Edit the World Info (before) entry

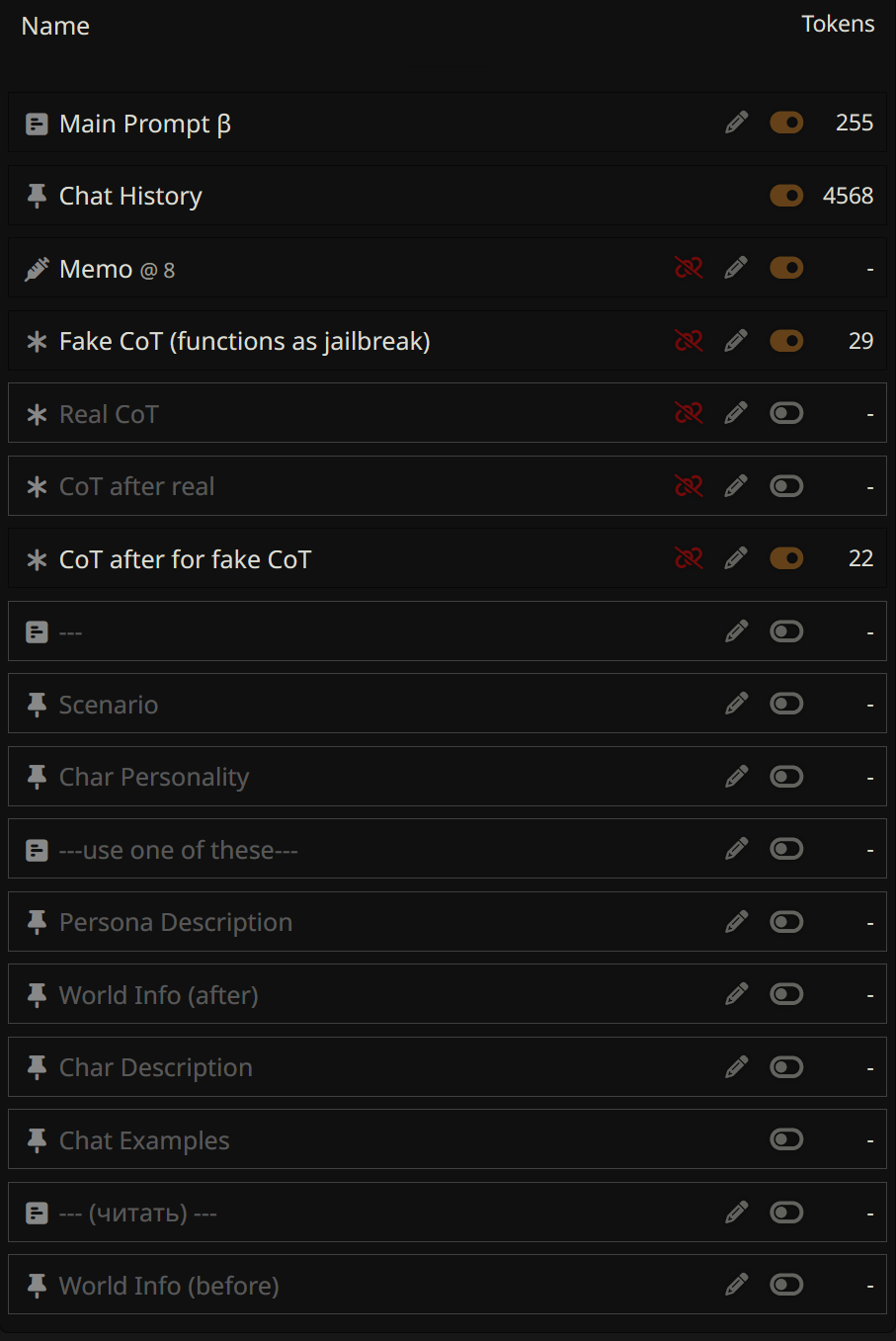click(736, 1285)
